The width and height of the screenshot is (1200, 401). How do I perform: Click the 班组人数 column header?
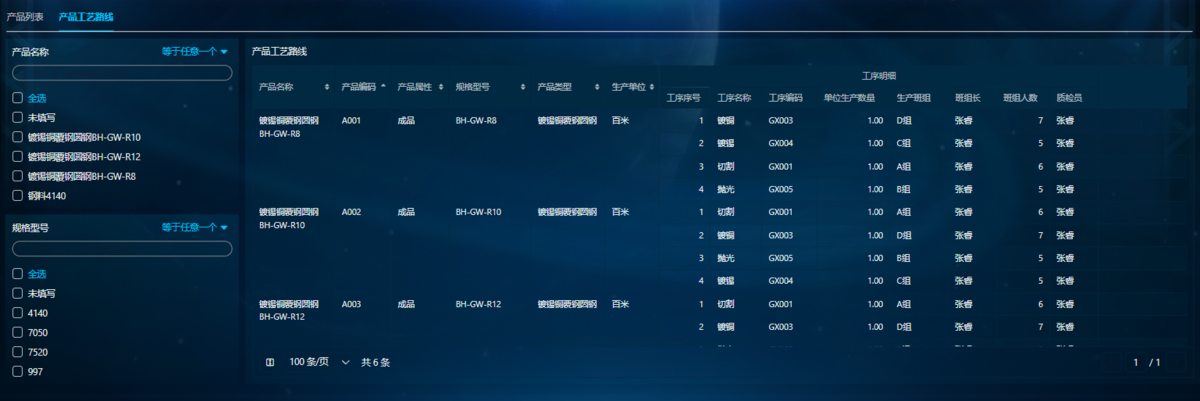pos(1021,98)
